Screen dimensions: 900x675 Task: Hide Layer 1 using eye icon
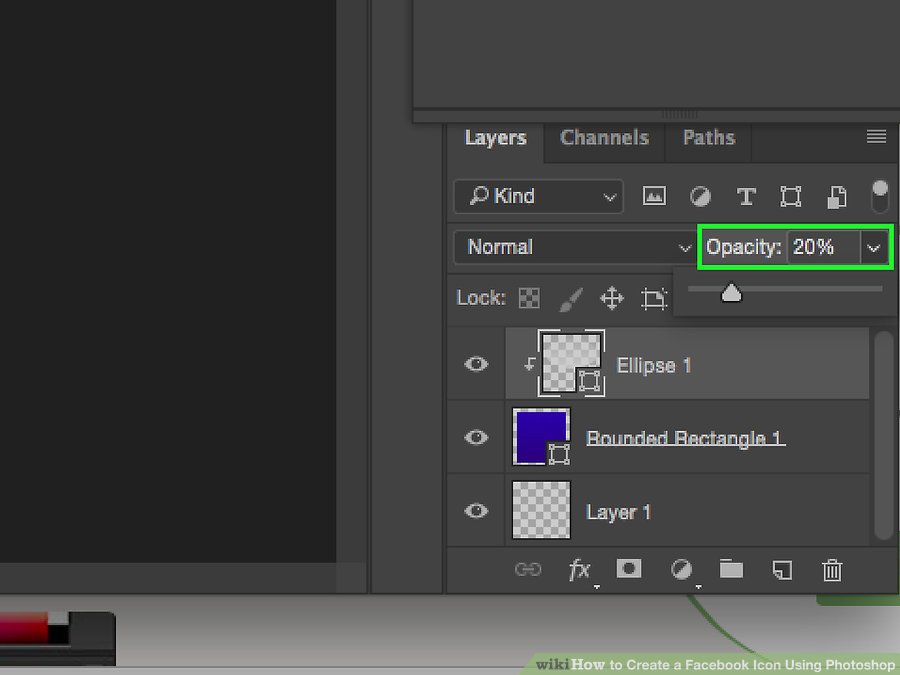coord(477,511)
